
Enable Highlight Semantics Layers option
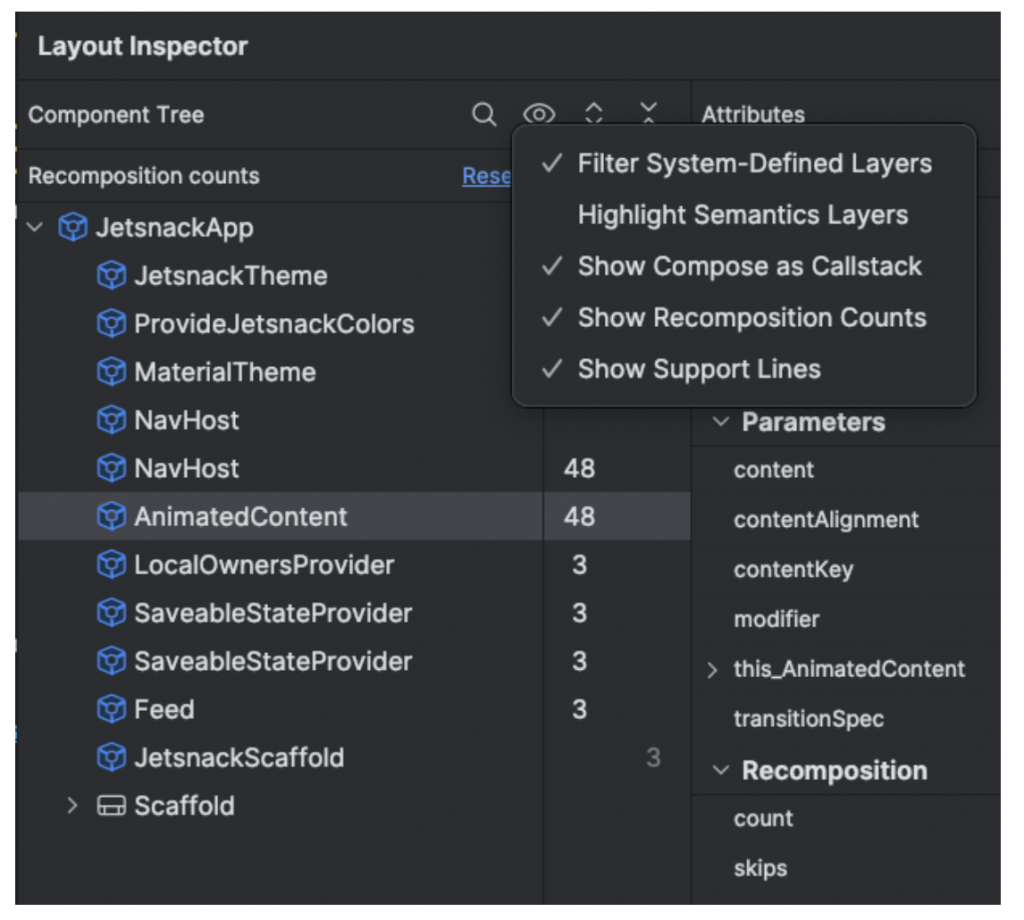click(x=742, y=215)
